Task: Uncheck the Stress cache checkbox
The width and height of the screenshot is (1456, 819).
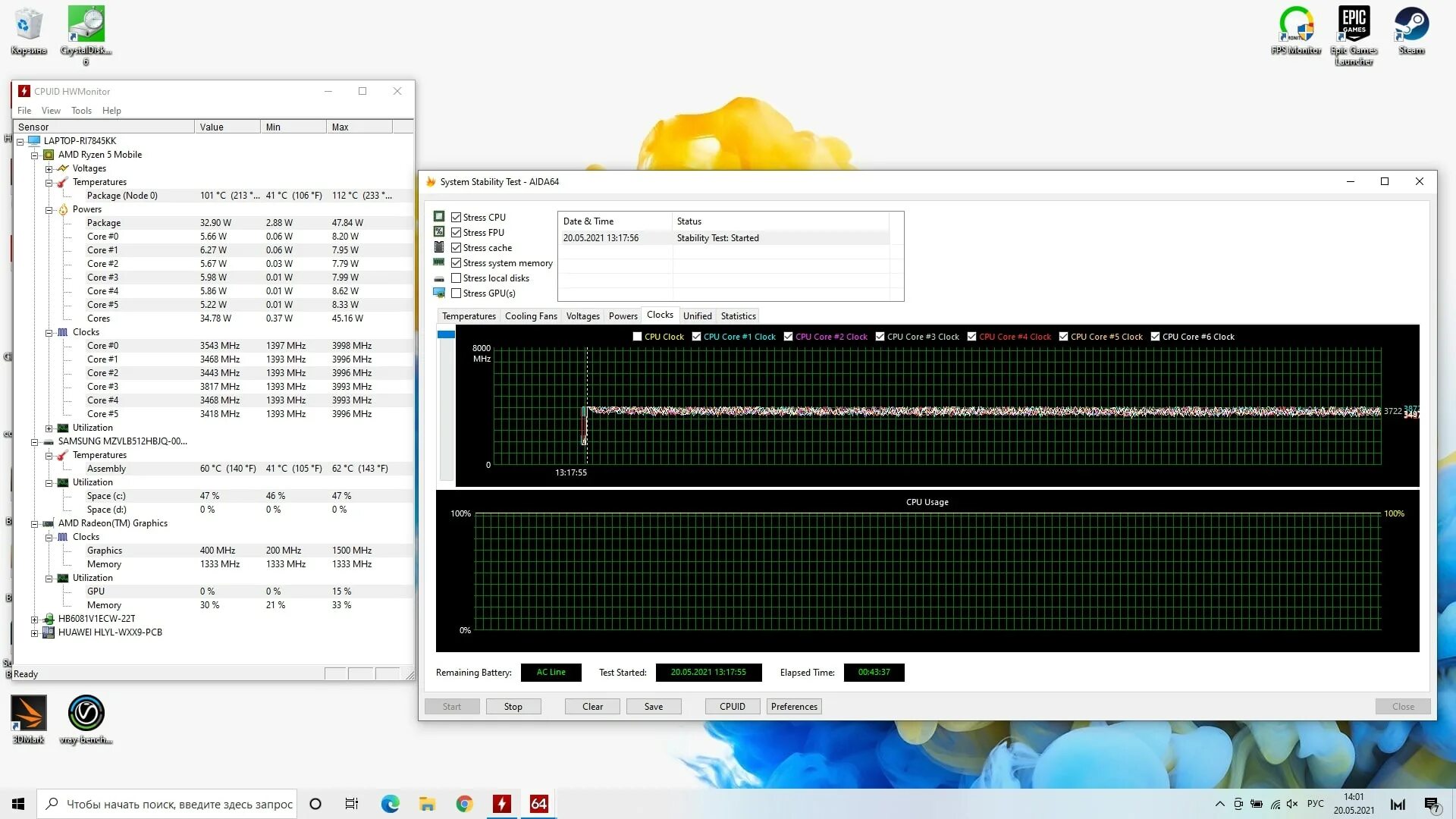Action: [x=456, y=248]
